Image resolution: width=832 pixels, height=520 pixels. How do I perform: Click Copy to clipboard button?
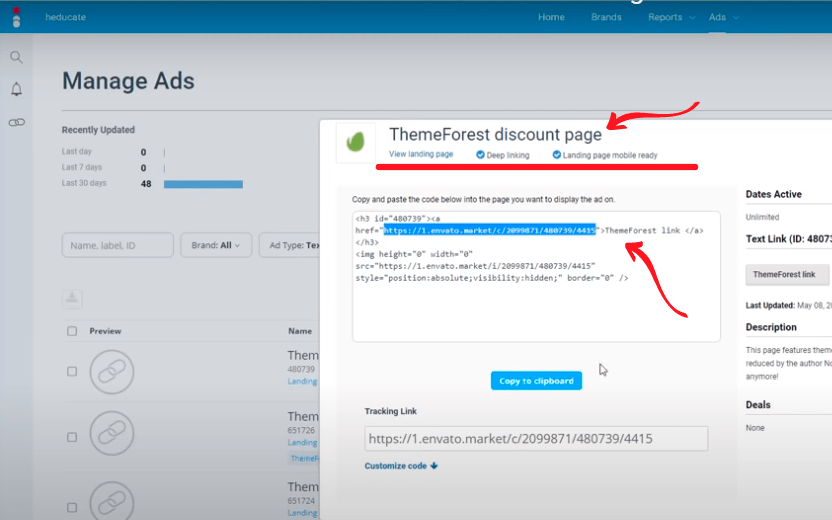pyautogui.click(x=536, y=380)
